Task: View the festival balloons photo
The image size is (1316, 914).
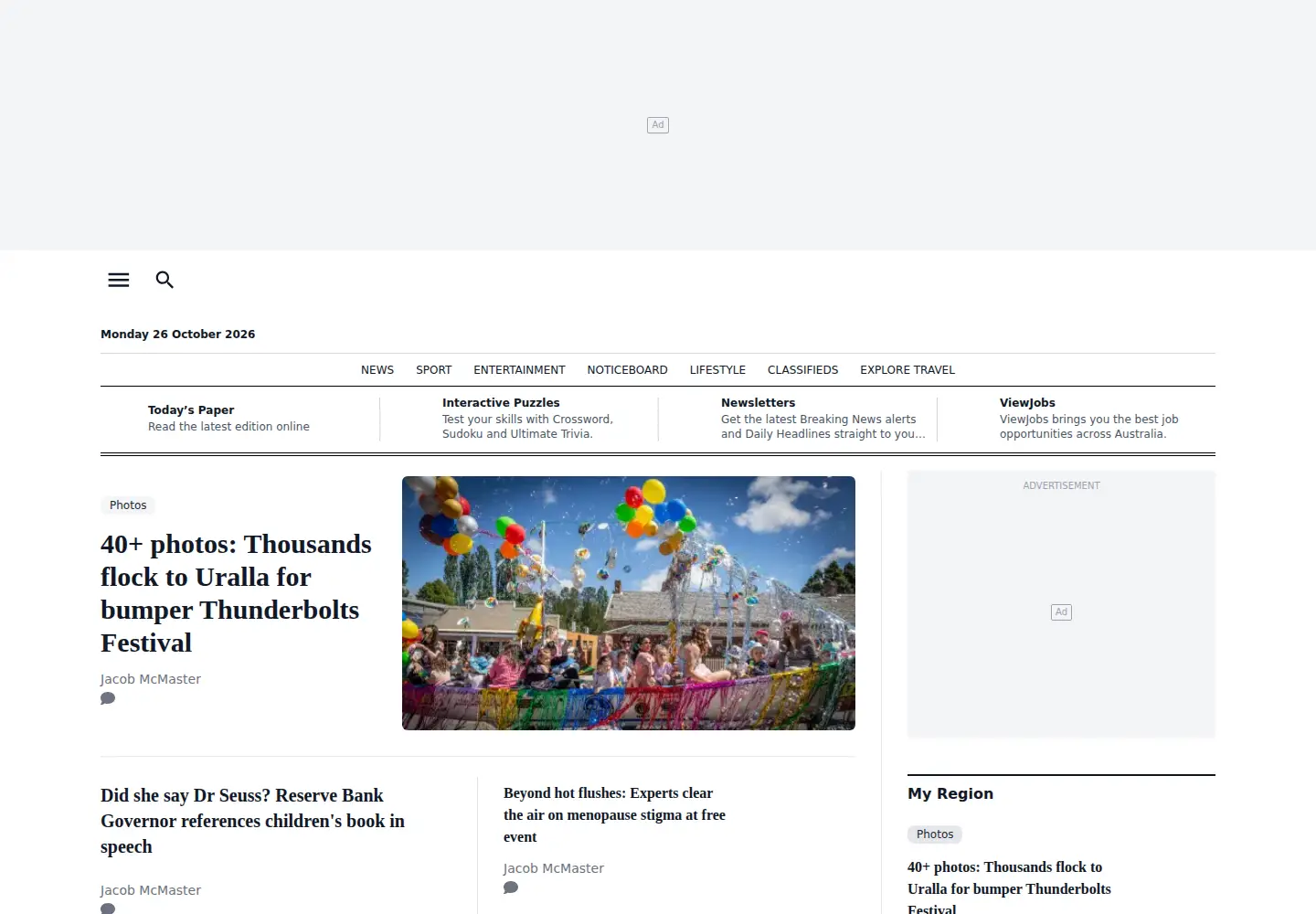Action: click(629, 603)
